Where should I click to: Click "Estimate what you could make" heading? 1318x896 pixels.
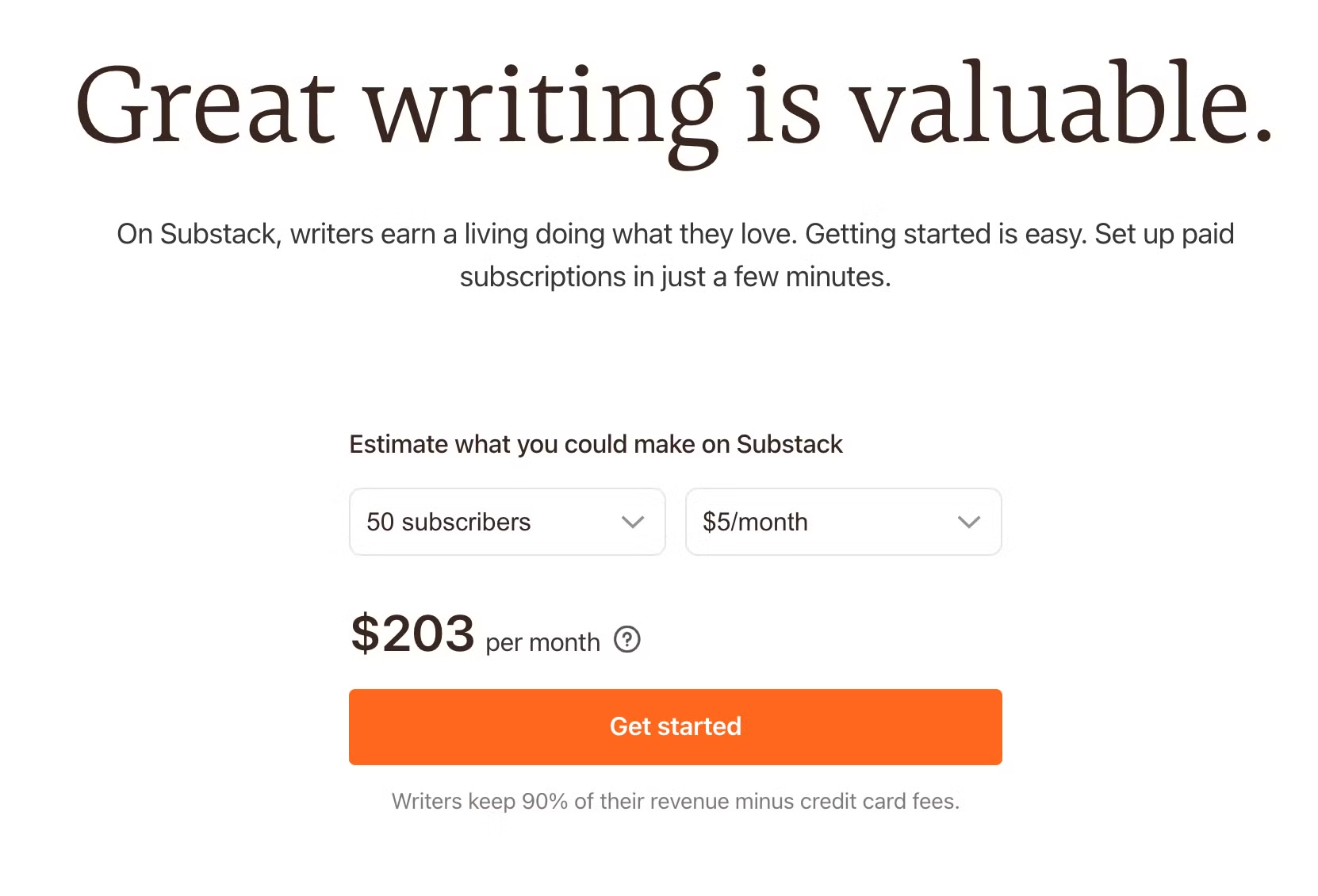[x=596, y=444]
